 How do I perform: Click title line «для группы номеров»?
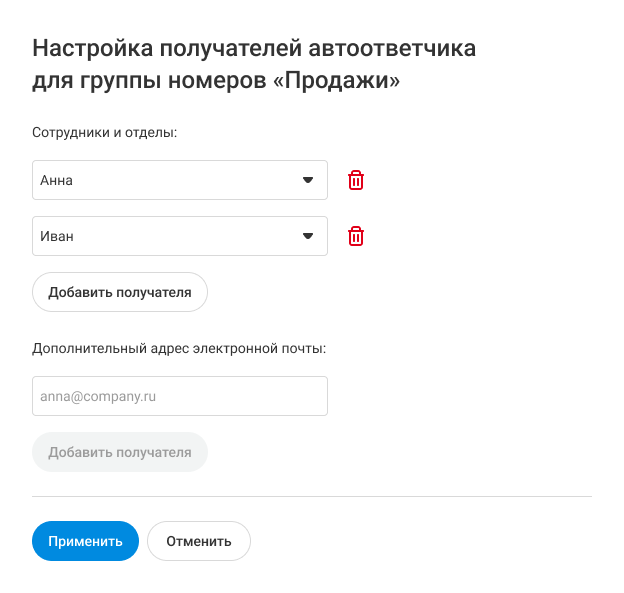pos(150,81)
